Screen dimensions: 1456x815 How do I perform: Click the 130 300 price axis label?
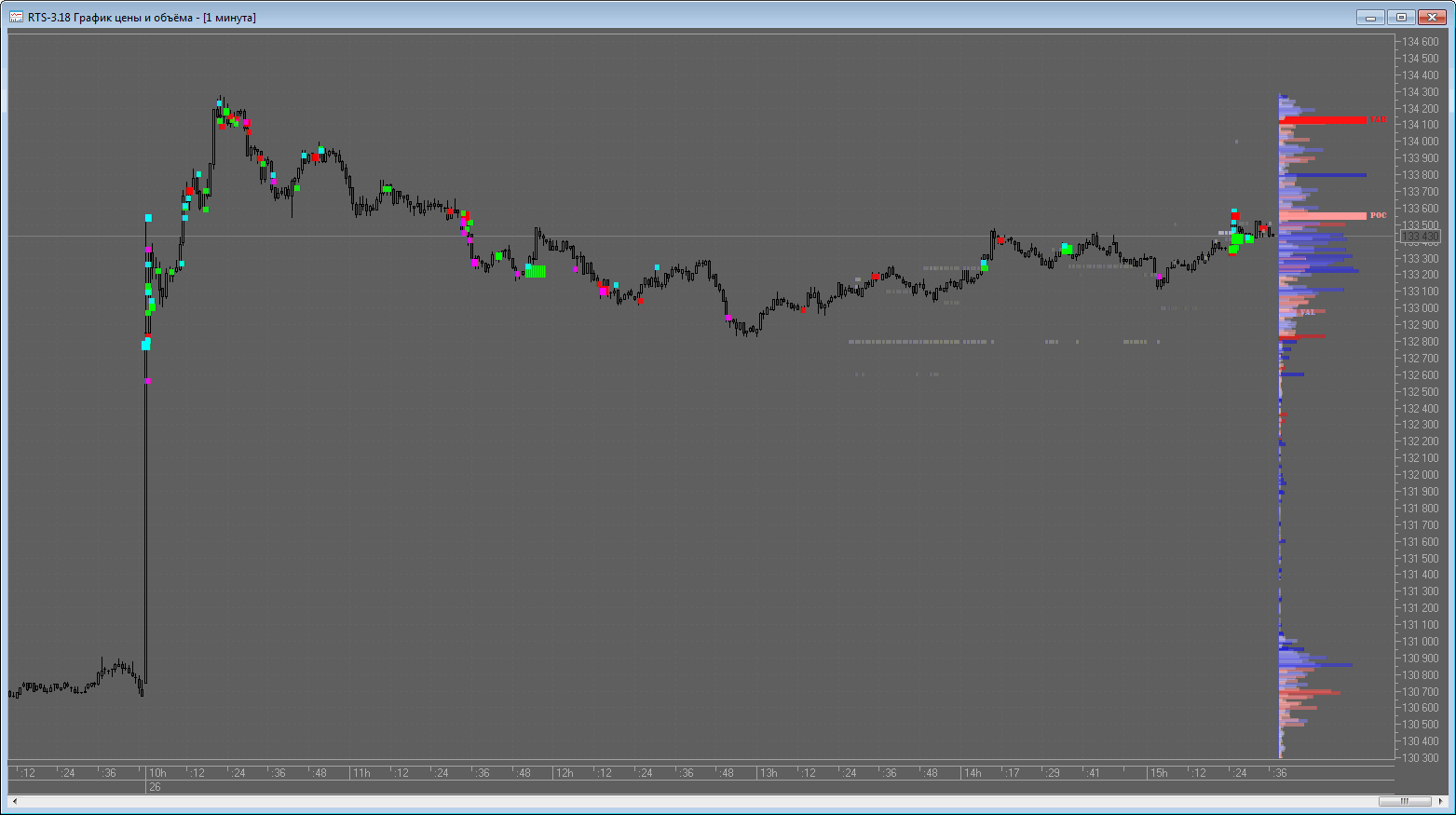pyautogui.click(x=1421, y=758)
